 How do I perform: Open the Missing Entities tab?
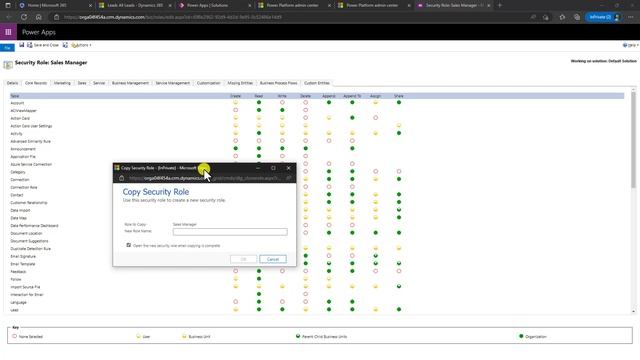point(240,83)
